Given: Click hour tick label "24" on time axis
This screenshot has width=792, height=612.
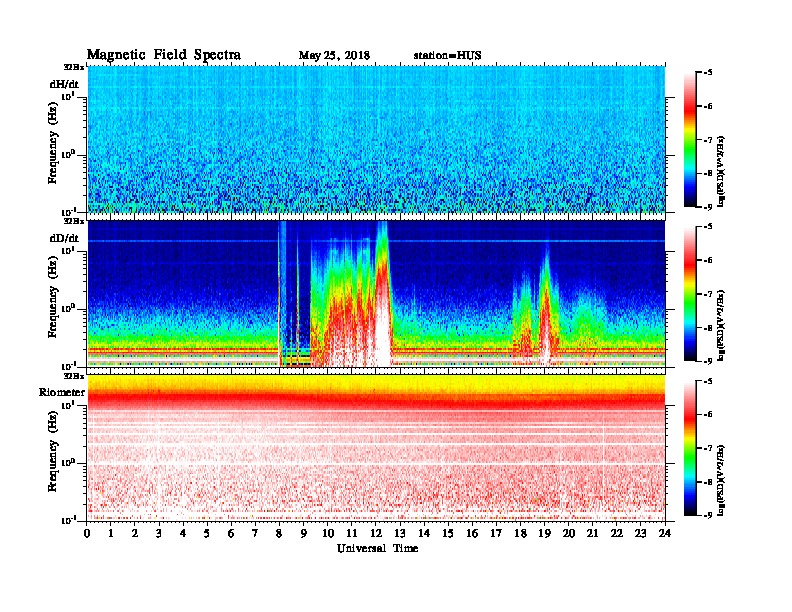Looking at the screenshot, I should [665, 534].
